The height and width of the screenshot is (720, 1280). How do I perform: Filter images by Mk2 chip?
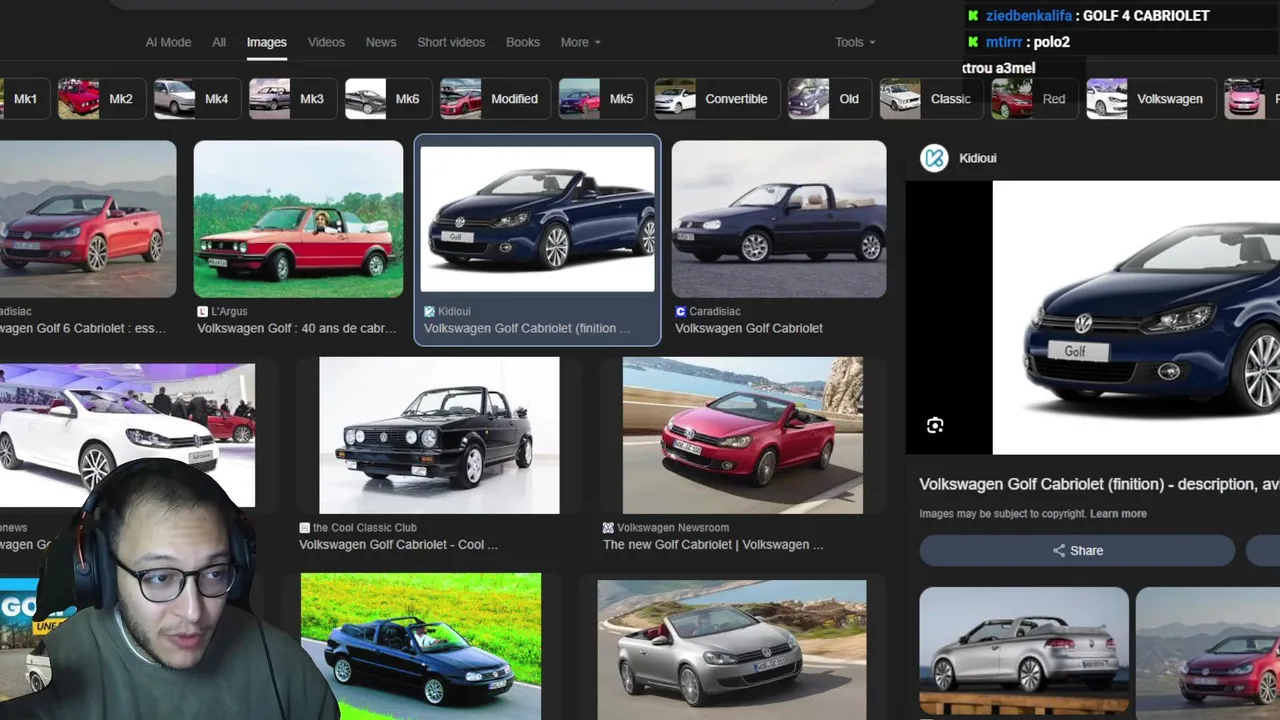pyautogui.click(x=101, y=99)
